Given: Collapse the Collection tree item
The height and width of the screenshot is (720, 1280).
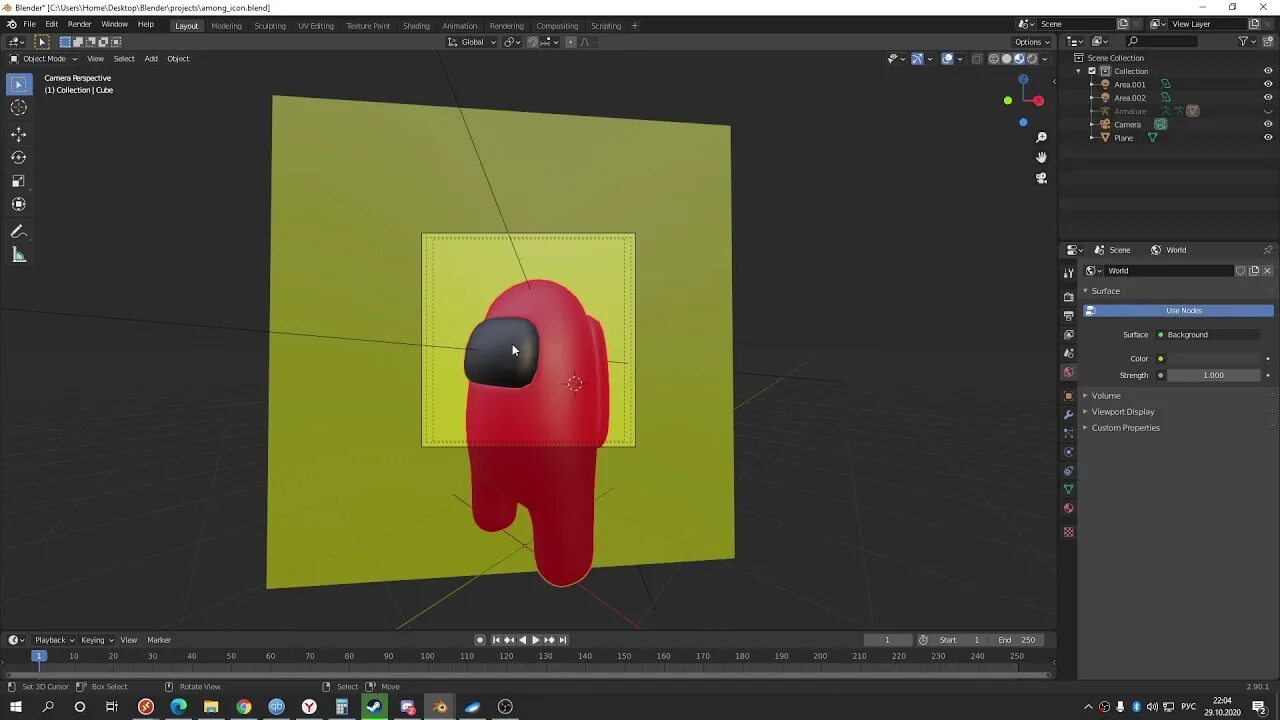Looking at the screenshot, I should tap(1079, 71).
